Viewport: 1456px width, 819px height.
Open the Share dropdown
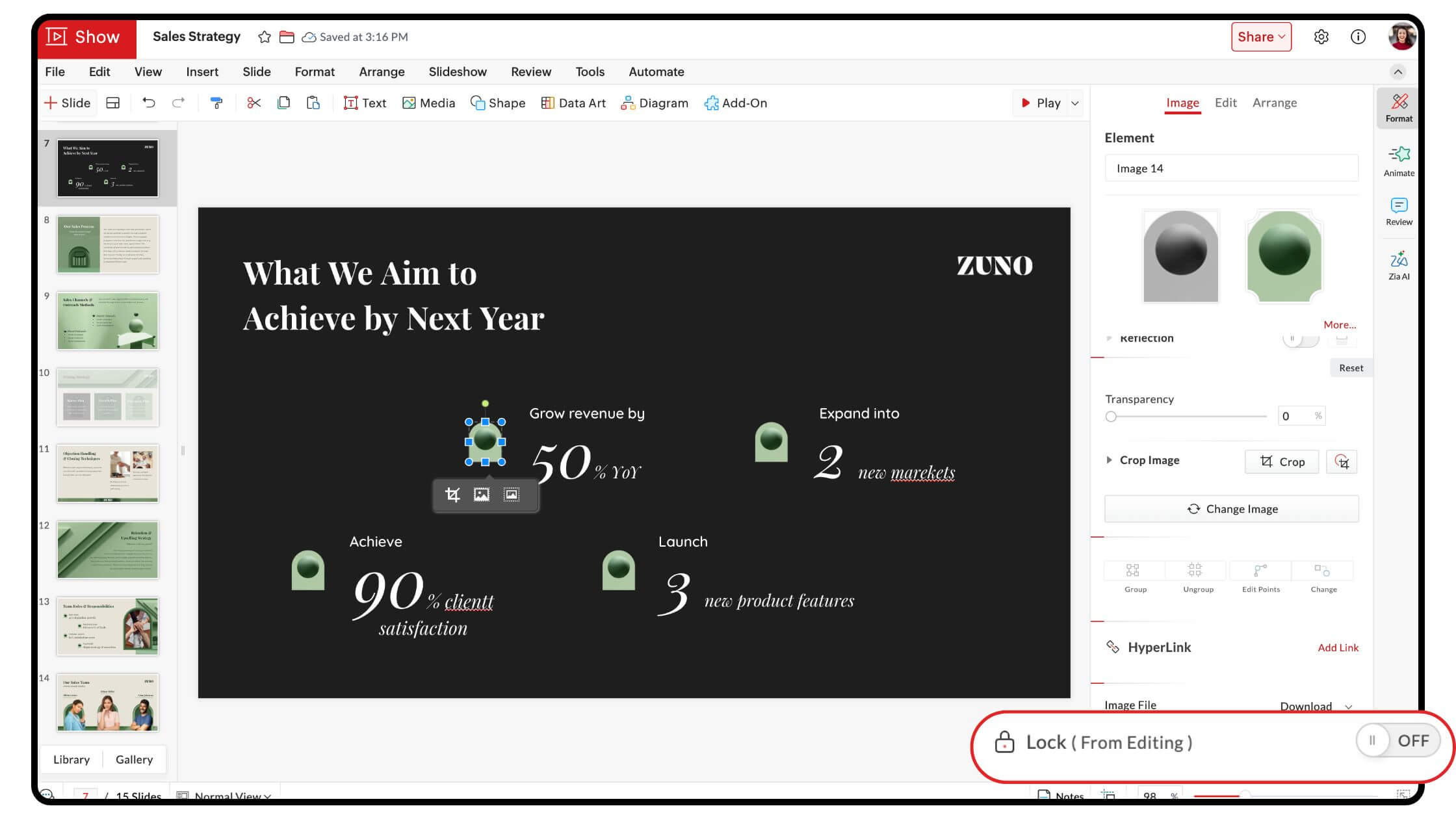coord(1260,37)
